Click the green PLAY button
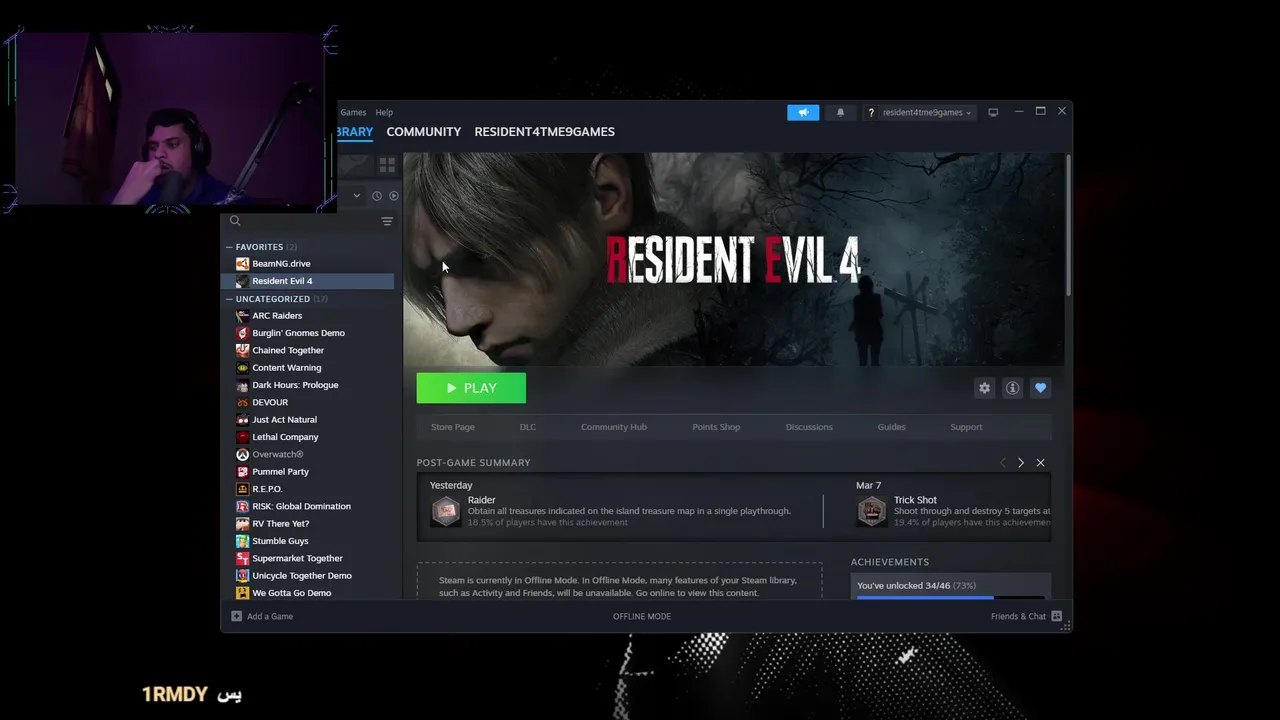The image size is (1280, 720). point(471,388)
